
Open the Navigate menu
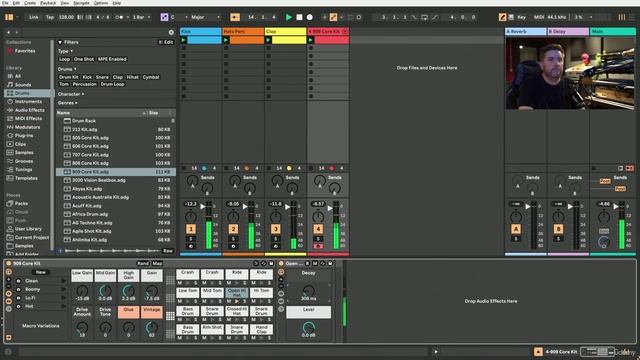point(81,3)
